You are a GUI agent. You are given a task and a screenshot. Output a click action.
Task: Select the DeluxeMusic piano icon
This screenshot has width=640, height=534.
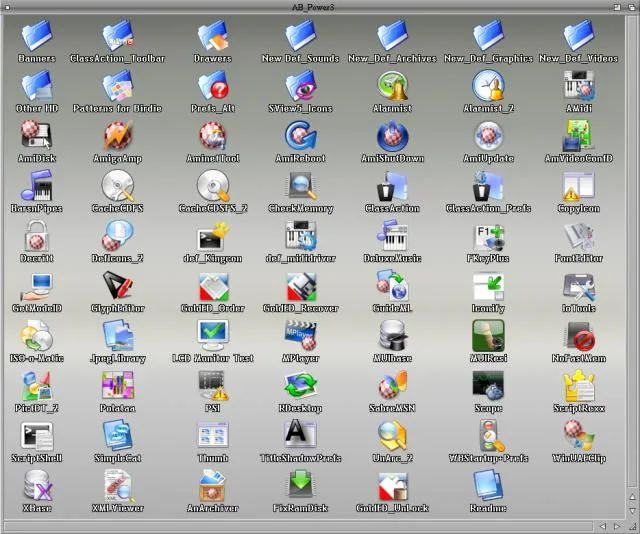coord(391,236)
